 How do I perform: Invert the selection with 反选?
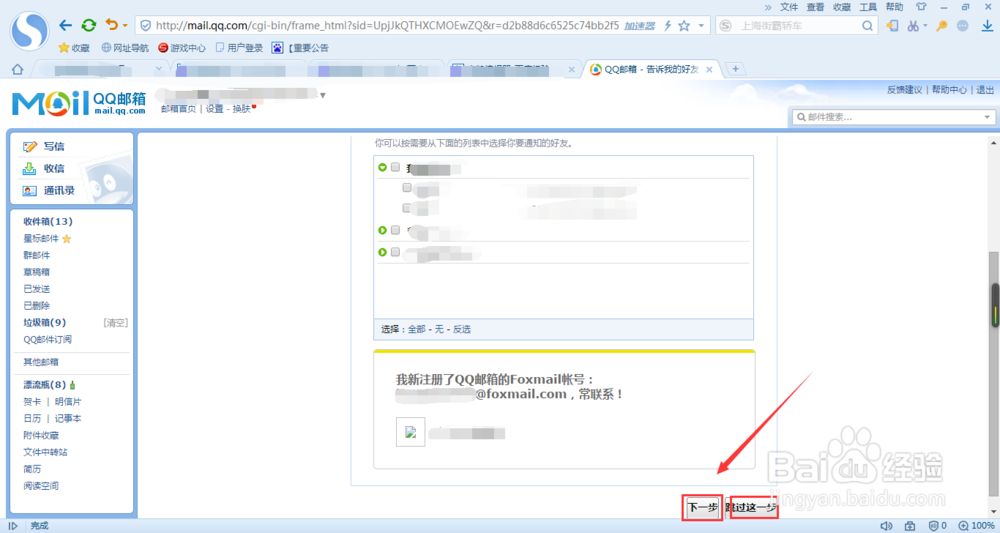[x=462, y=330]
